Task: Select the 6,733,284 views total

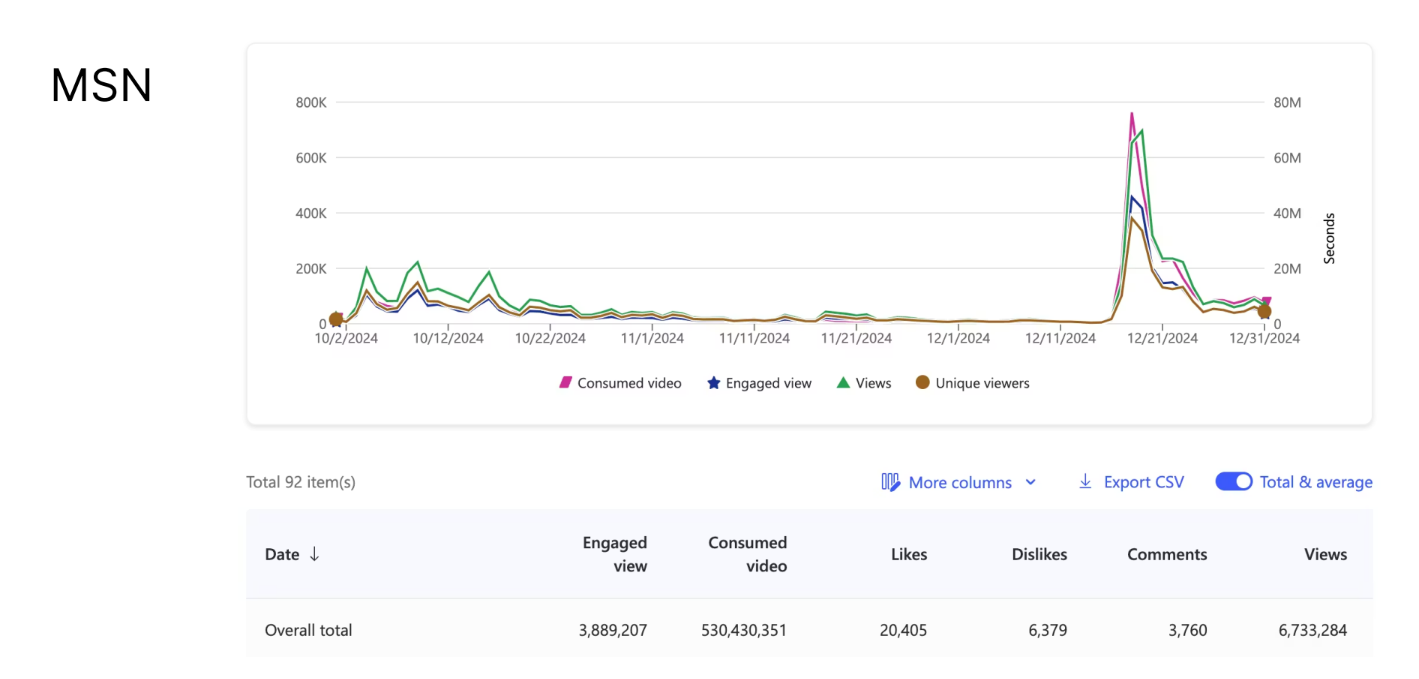Action: (1313, 630)
